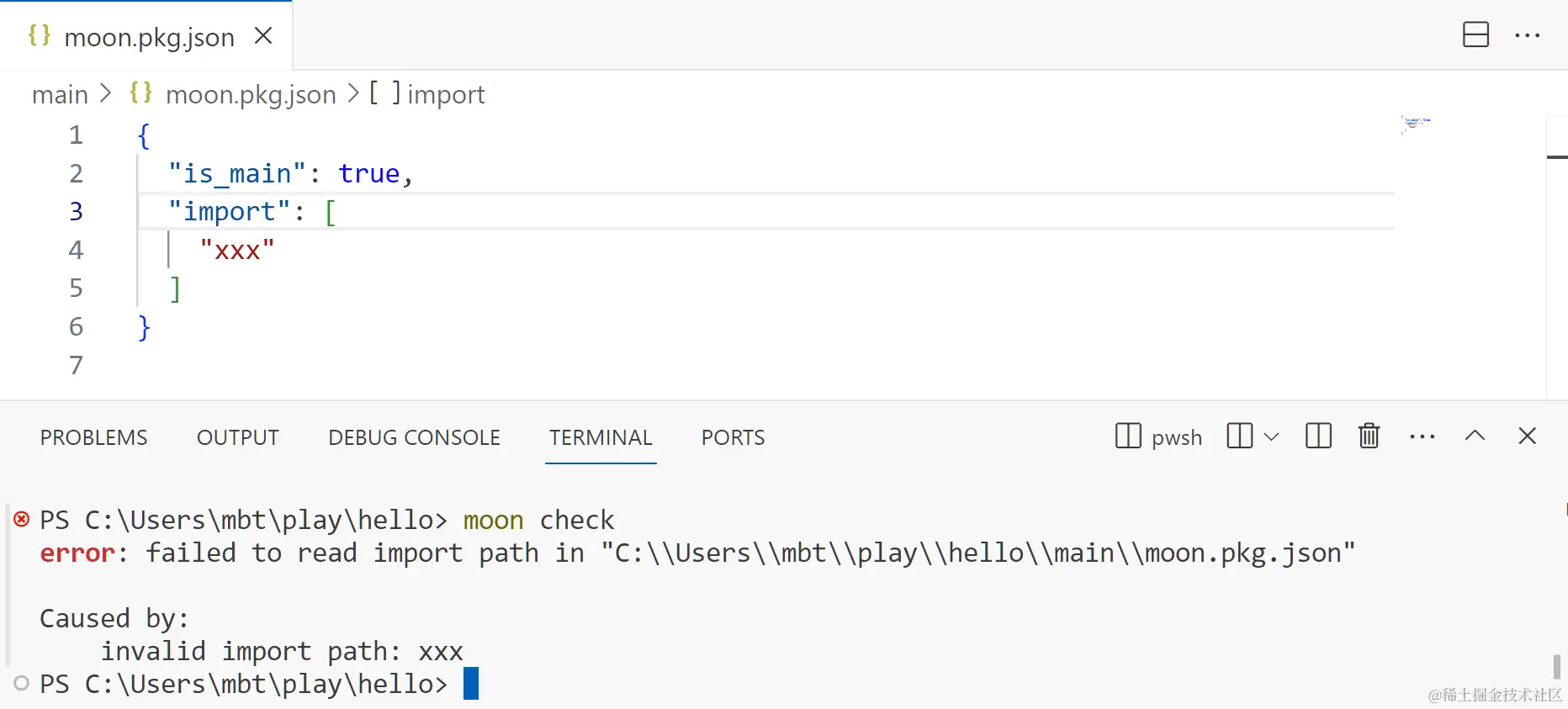Click the code minimap preview
This screenshot has height=709, width=1568.
pyautogui.click(x=1416, y=124)
